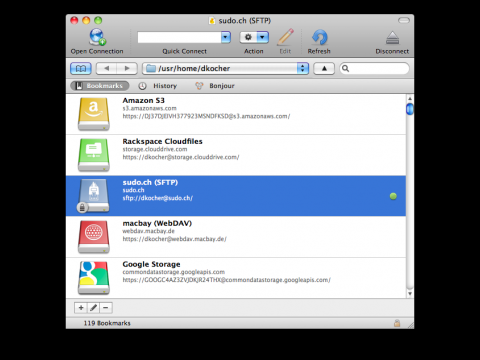Click the Amazon S3 https URL line

[x=206, y=116]
